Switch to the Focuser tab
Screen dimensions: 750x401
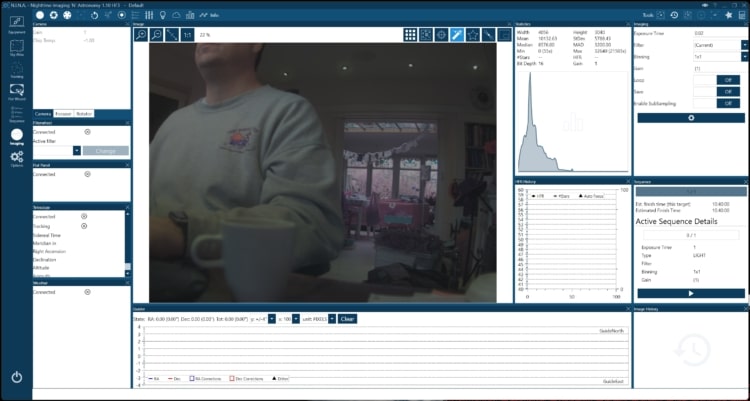coord(63,114)
